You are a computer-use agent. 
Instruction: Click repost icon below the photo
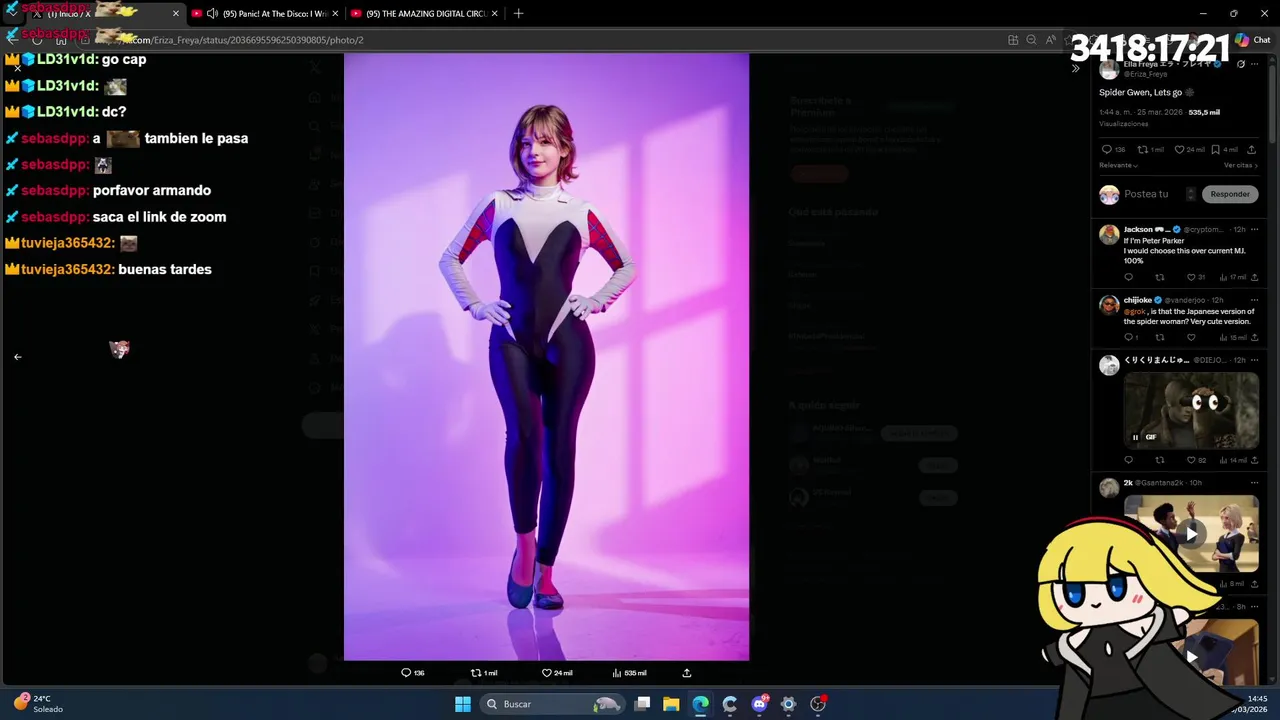(476, 673)
